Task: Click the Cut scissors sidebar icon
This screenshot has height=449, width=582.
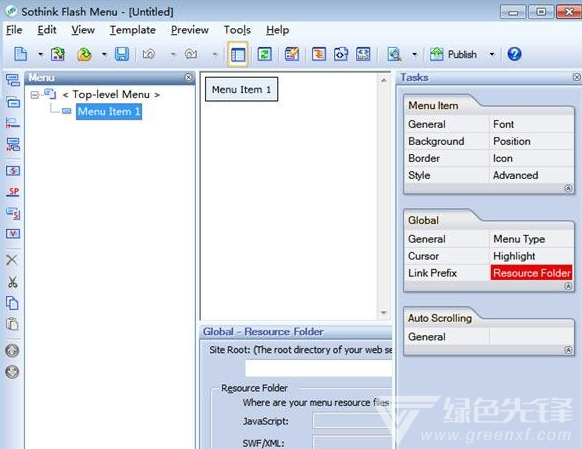Action: (13, 282)
